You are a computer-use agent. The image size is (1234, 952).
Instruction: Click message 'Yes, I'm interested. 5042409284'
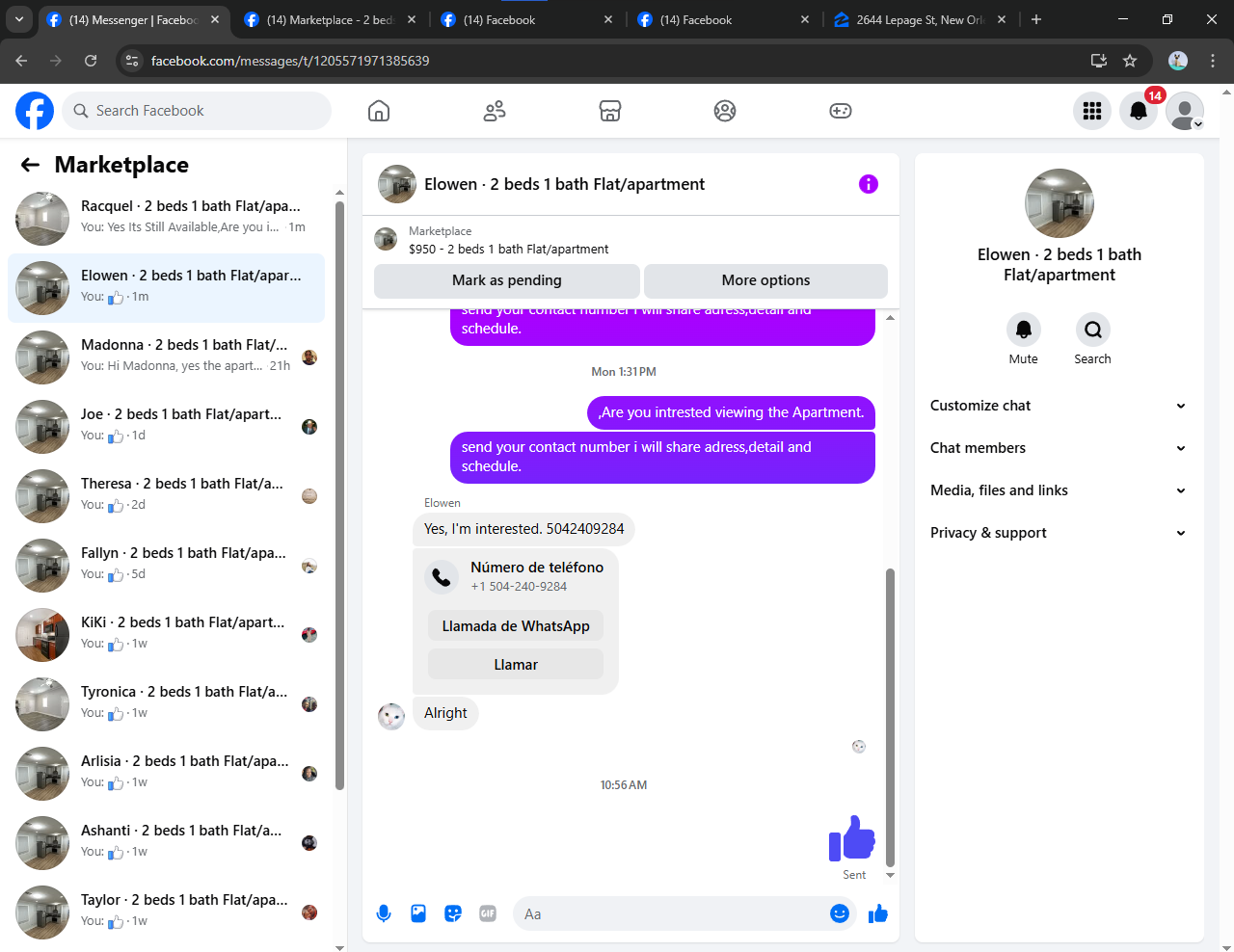(x=524, y=529)
